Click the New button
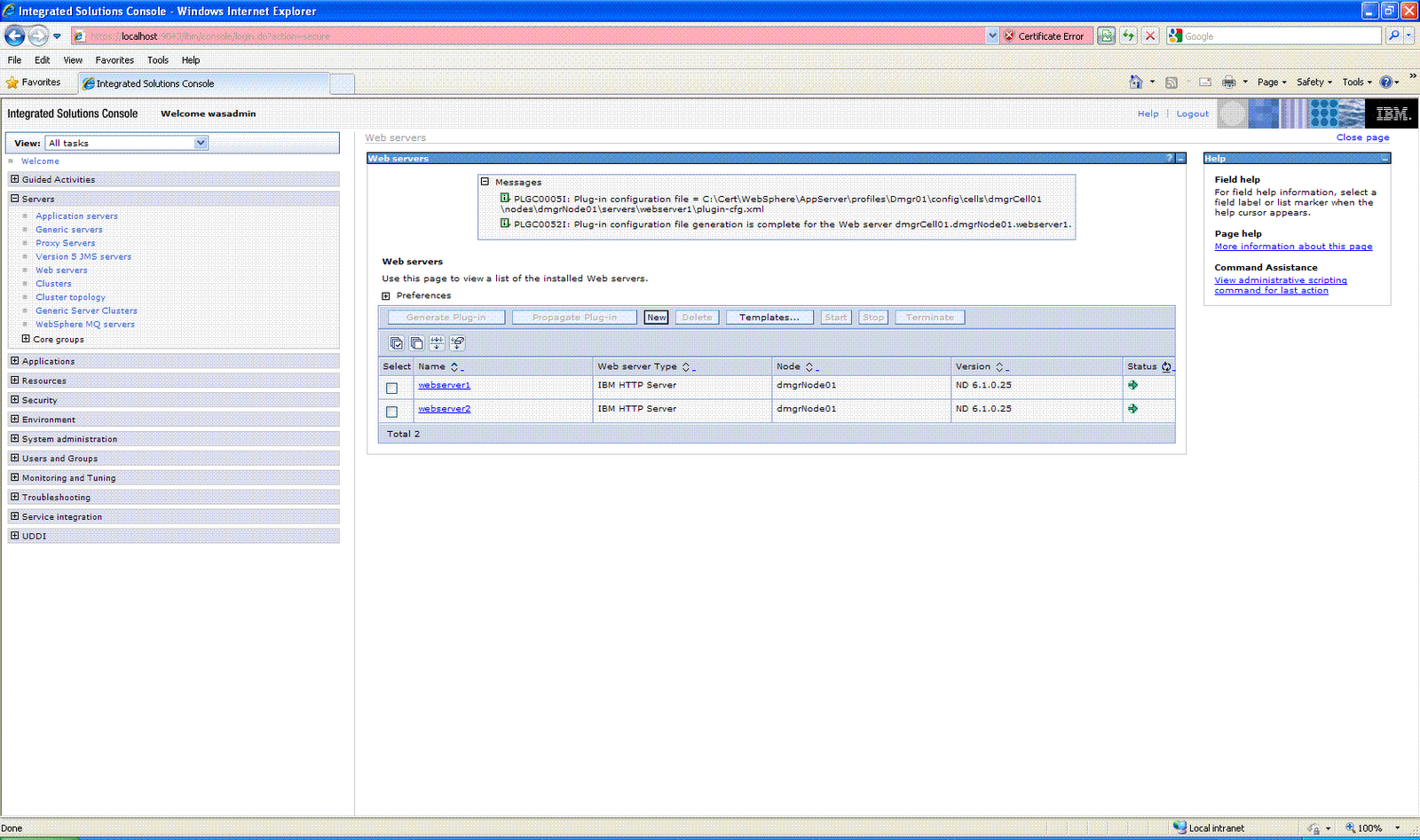The width and height of the screenshot is (1420, 840). pyautogui.click(x=656, y=318)
